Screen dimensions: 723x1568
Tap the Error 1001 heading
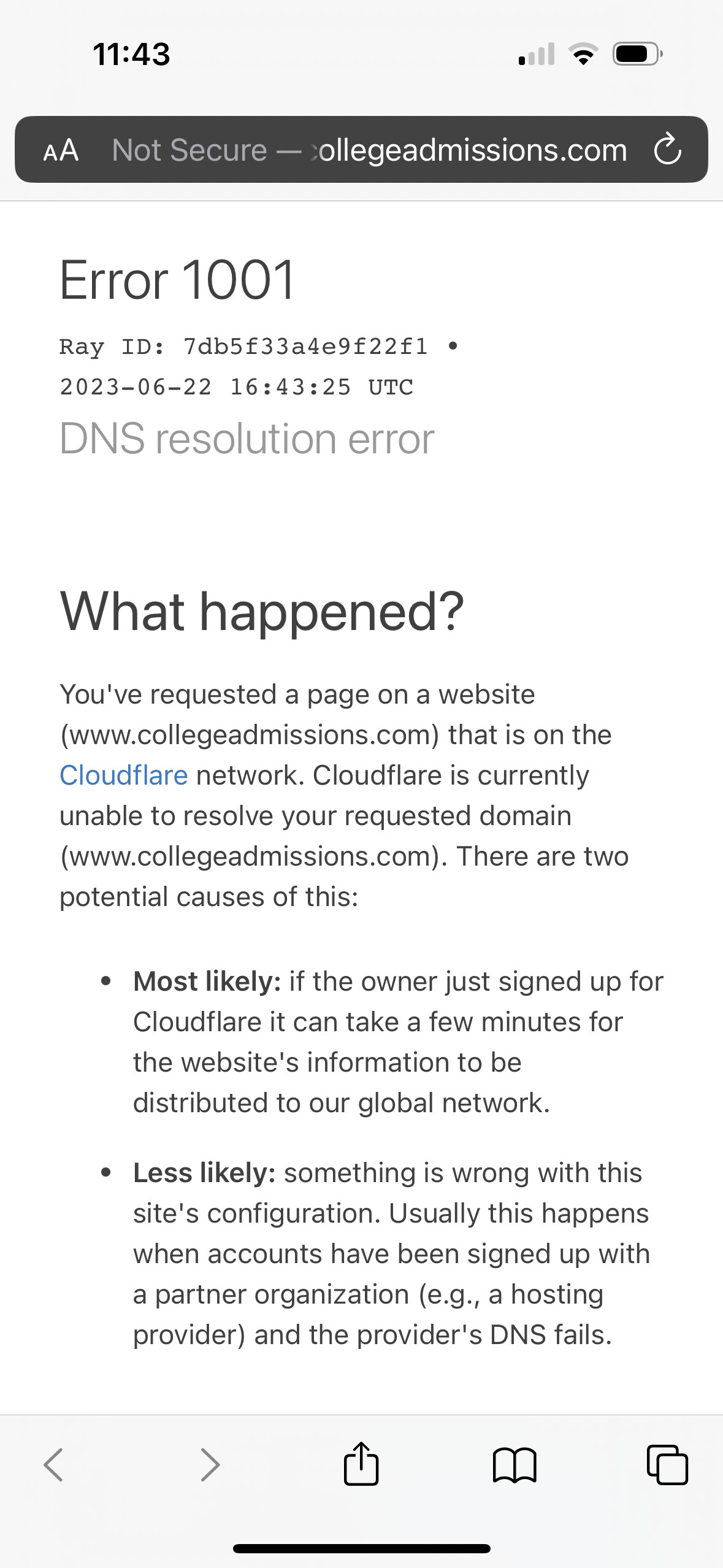(177, 280)
